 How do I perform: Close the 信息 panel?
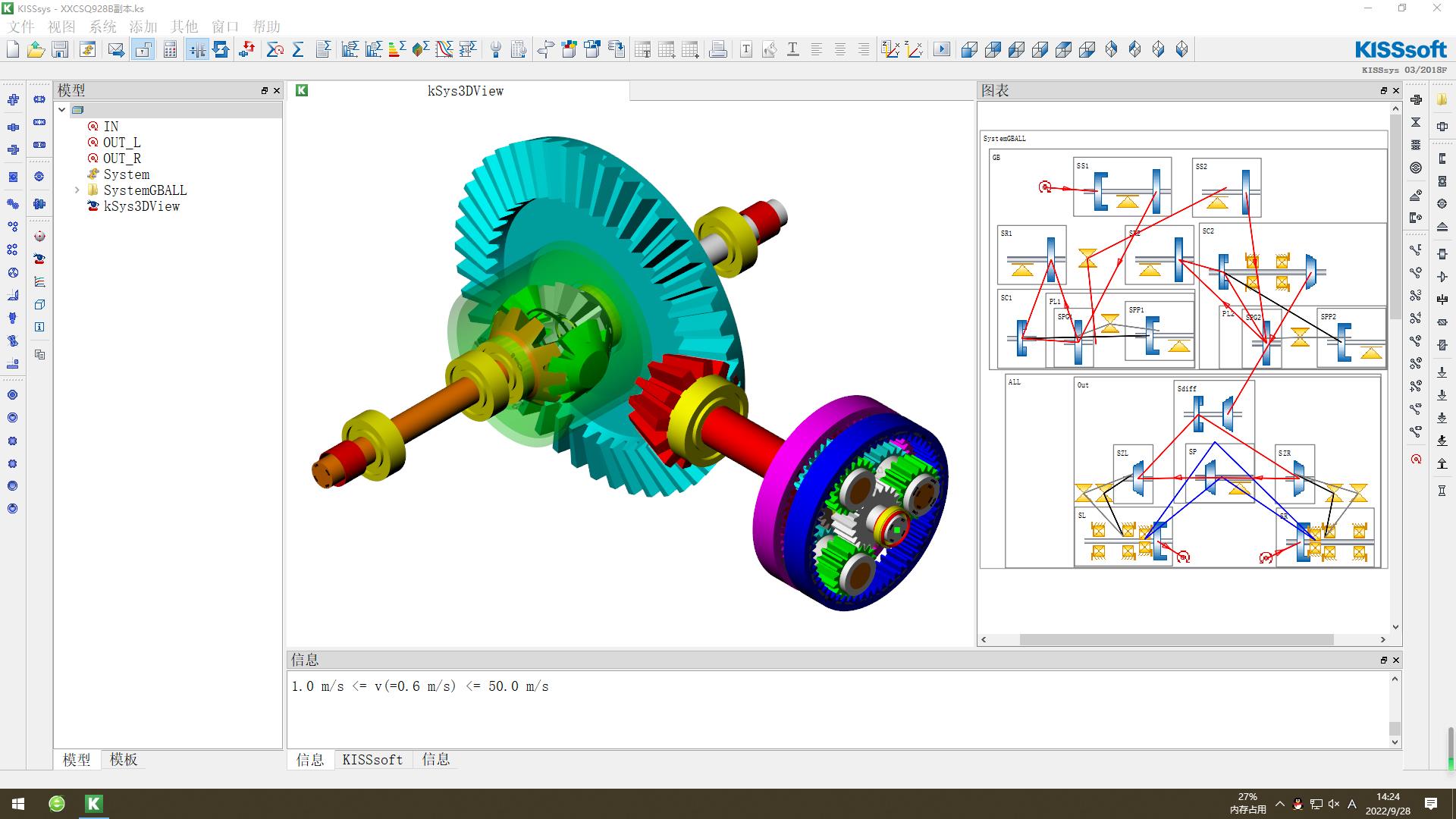coord(1396,660)
